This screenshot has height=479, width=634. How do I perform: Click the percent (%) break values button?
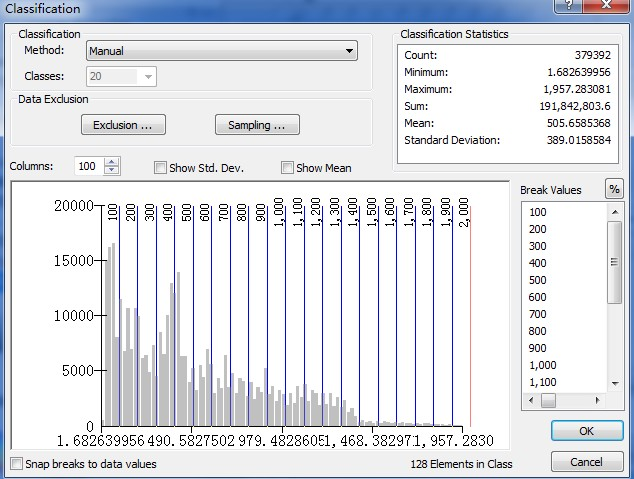(613, 190)
